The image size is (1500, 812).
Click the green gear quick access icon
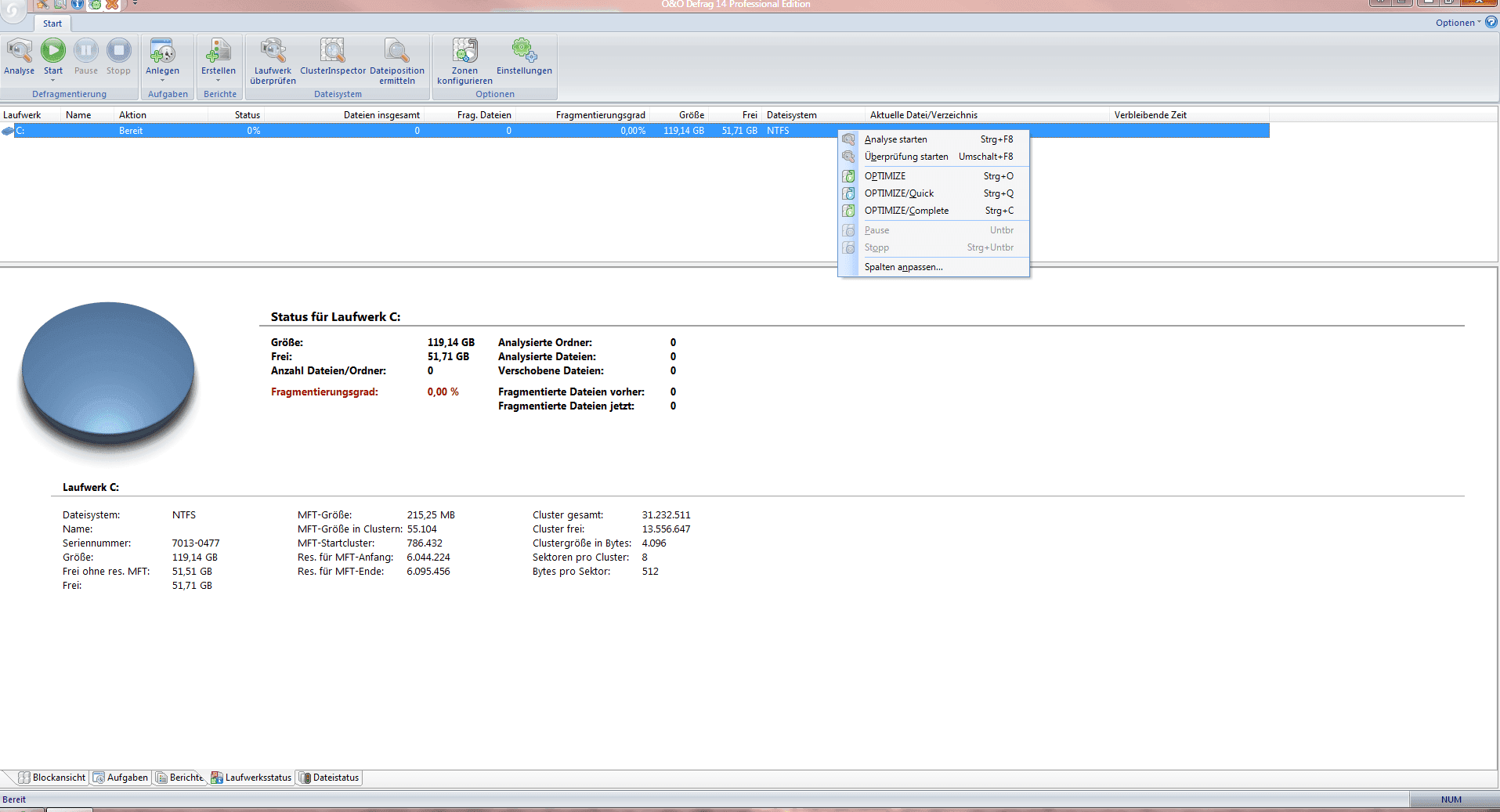click(x=95, y=4)
